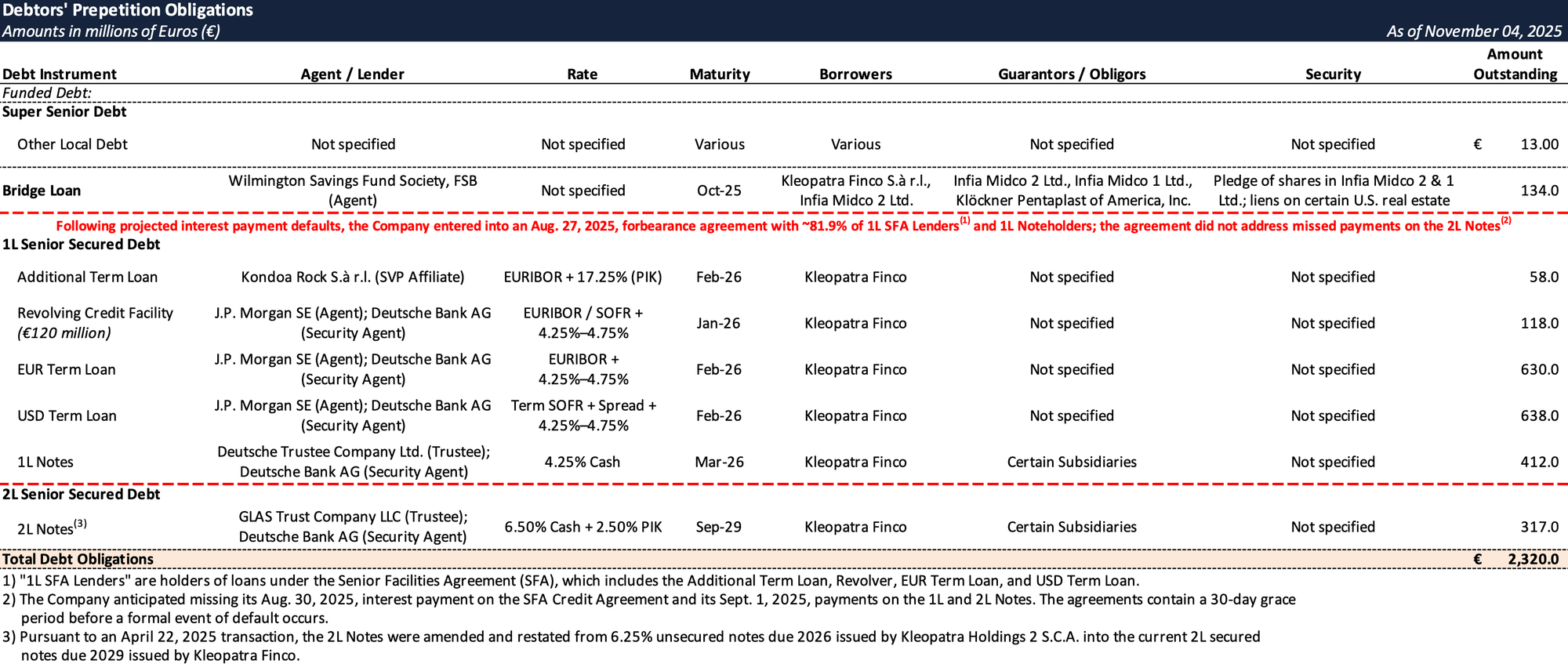
Task: Select the USD Term Loan amount 638.0
Action: 1539,415
